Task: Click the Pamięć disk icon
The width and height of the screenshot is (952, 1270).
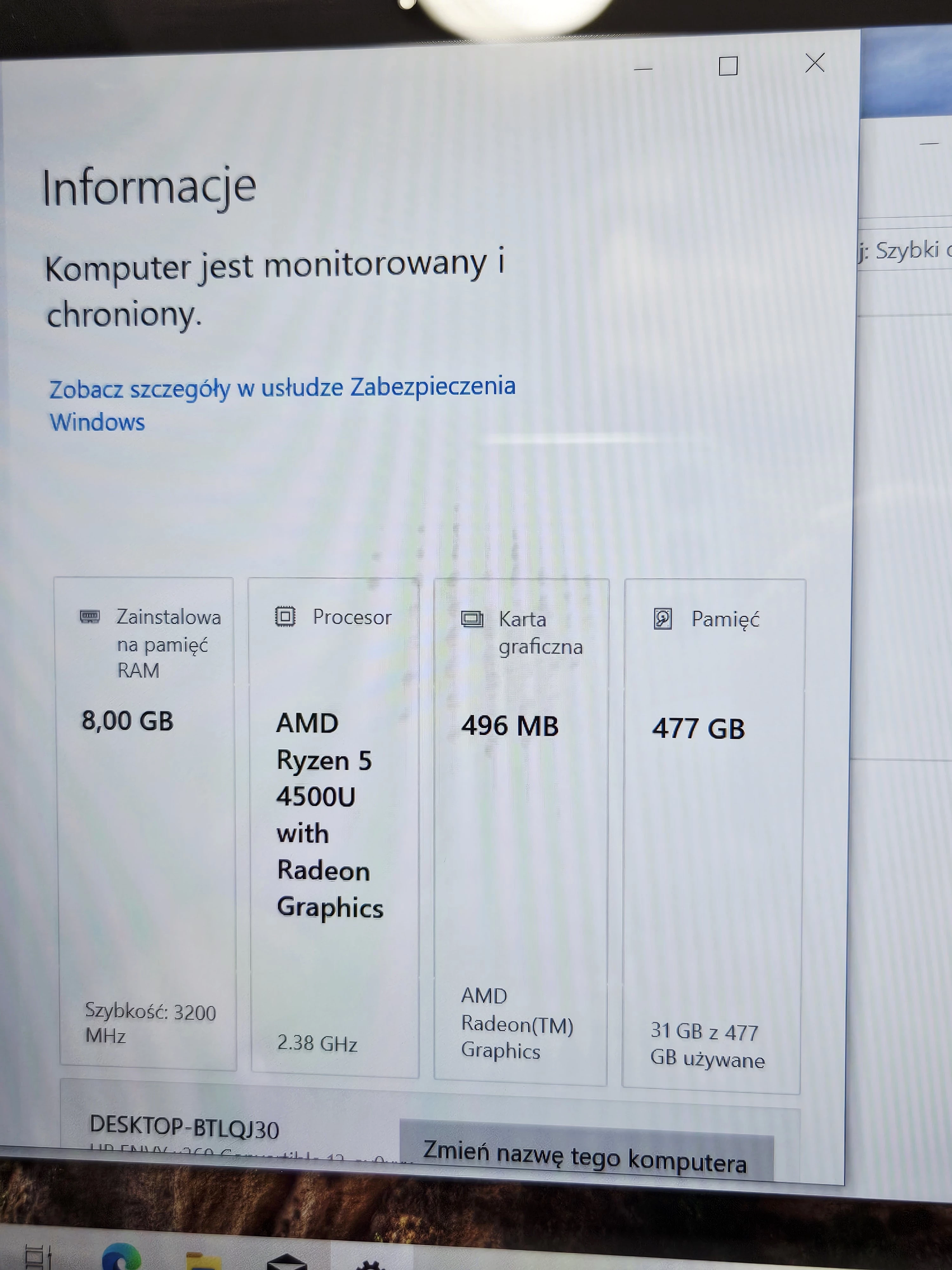Action: 663,619
